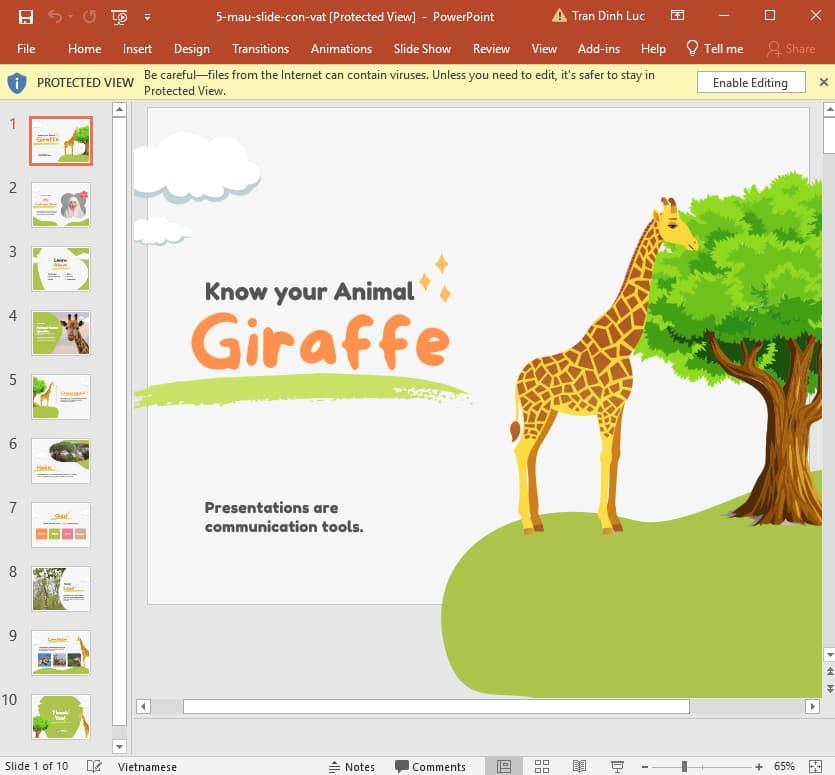This screenshot has width=835, height=775.
Task: Click the spell check status icon
Action: (x=94, y=766)
